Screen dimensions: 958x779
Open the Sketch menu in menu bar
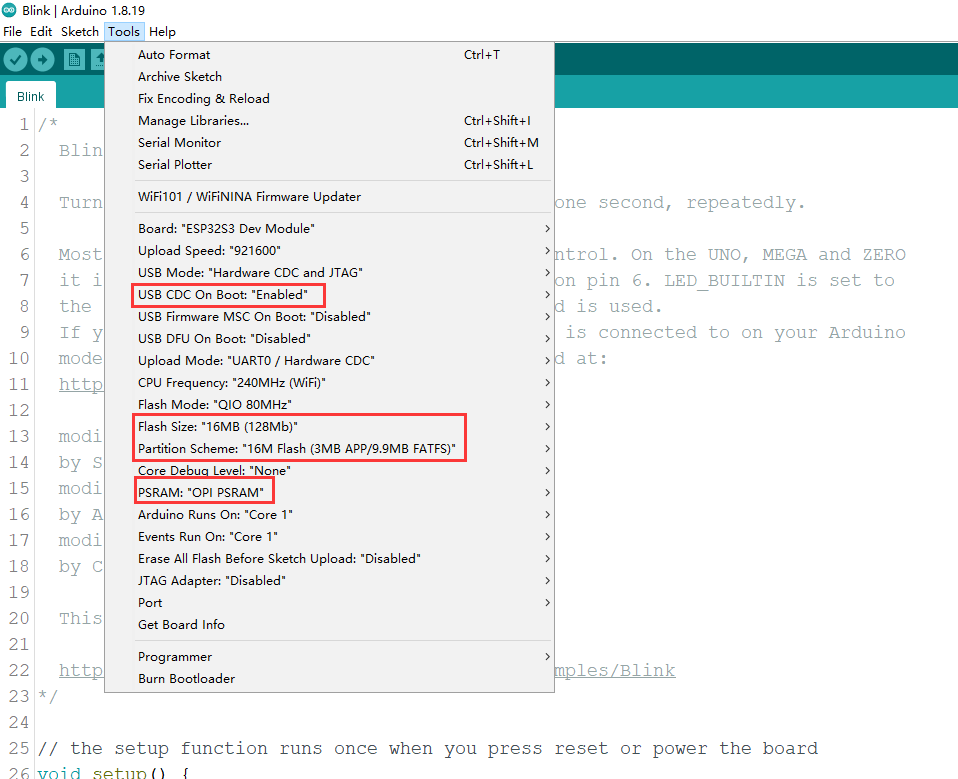coord(80,32)
